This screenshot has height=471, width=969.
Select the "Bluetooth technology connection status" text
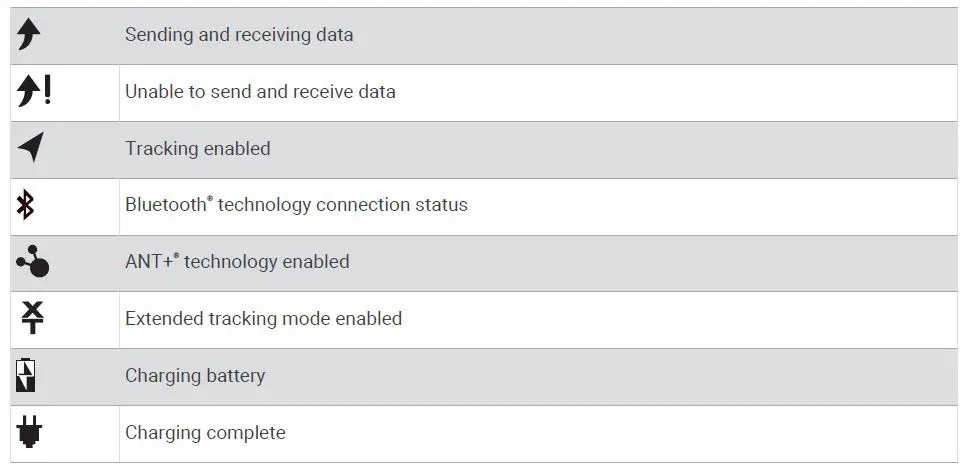[296, 205]
